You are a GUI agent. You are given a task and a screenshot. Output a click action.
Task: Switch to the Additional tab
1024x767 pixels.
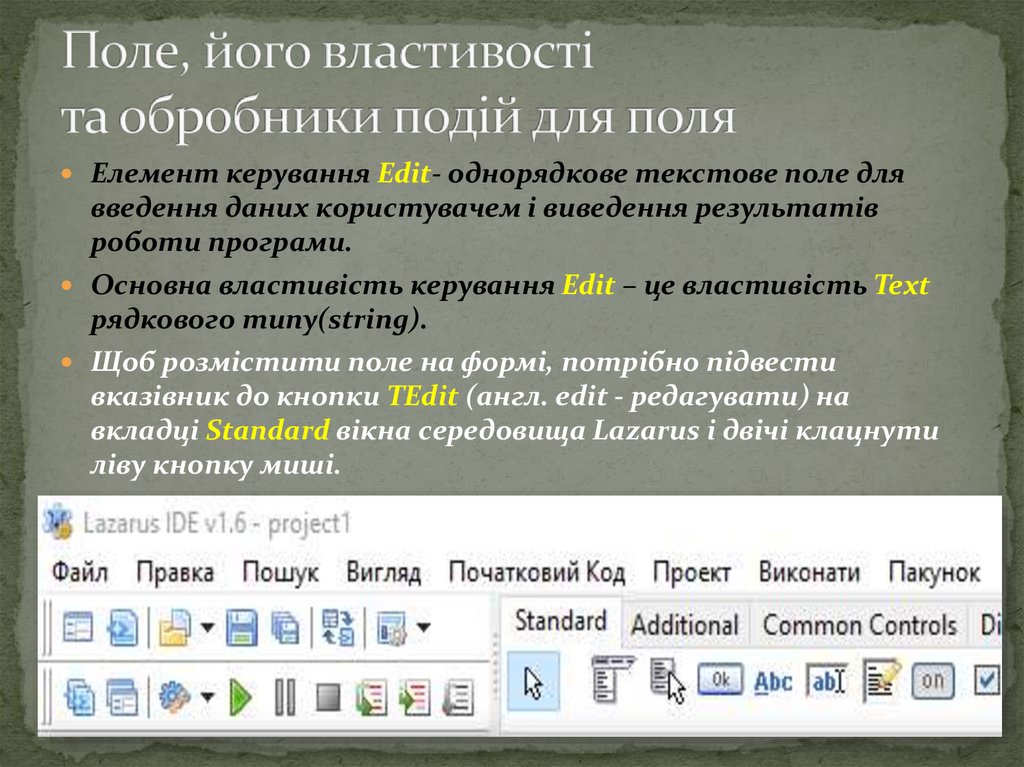685,625
